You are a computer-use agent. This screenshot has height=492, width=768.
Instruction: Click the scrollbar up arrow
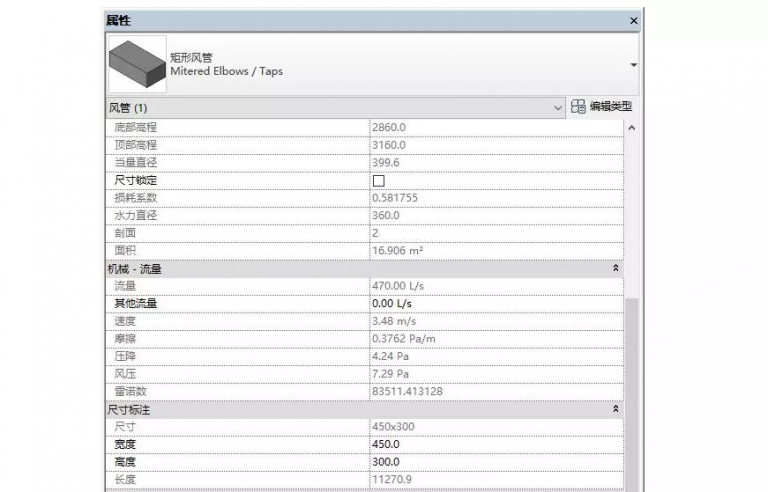tap(632, 128)
